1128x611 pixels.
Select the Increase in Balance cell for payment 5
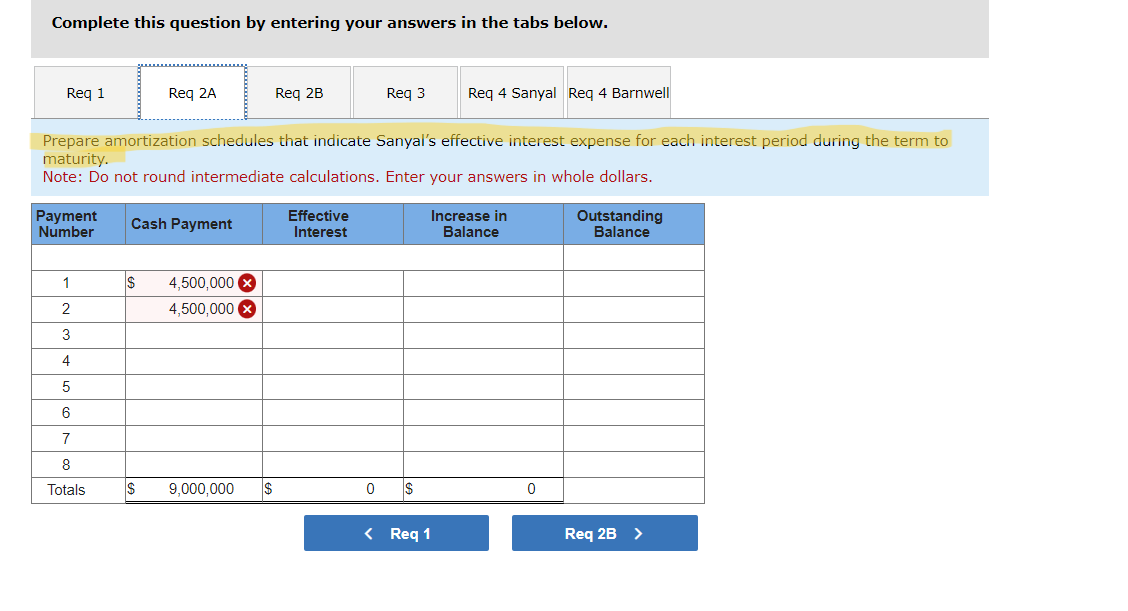483,386
